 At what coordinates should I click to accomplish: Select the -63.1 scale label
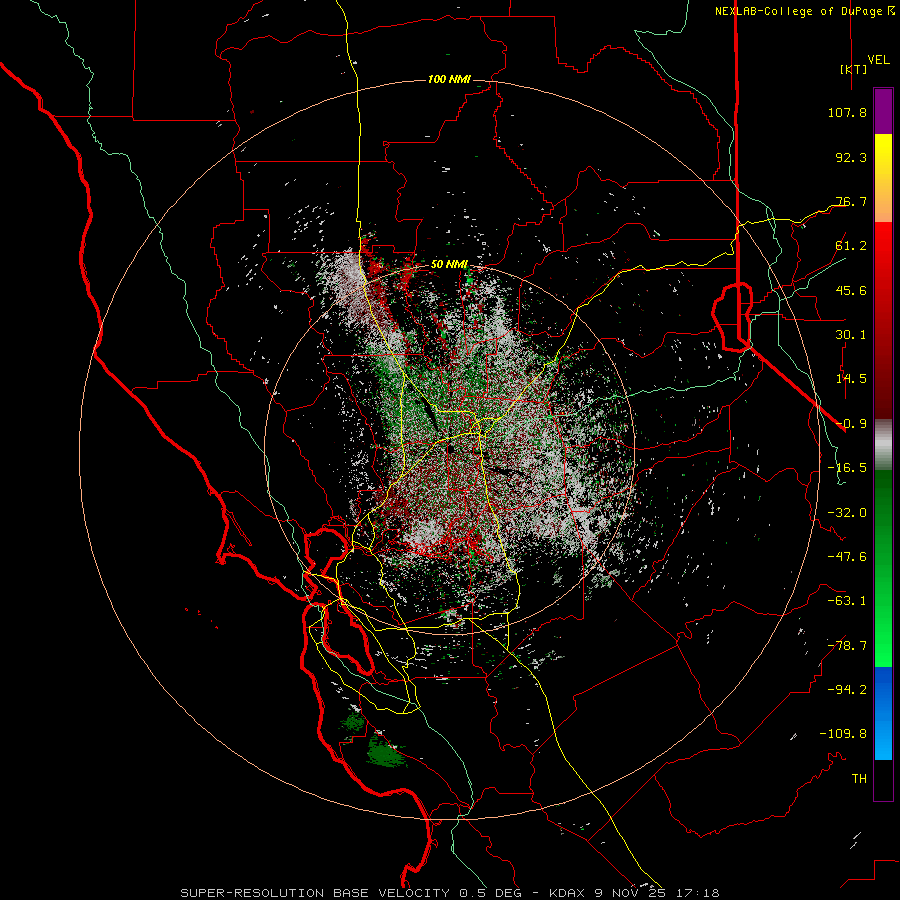[x=847, y=601]
